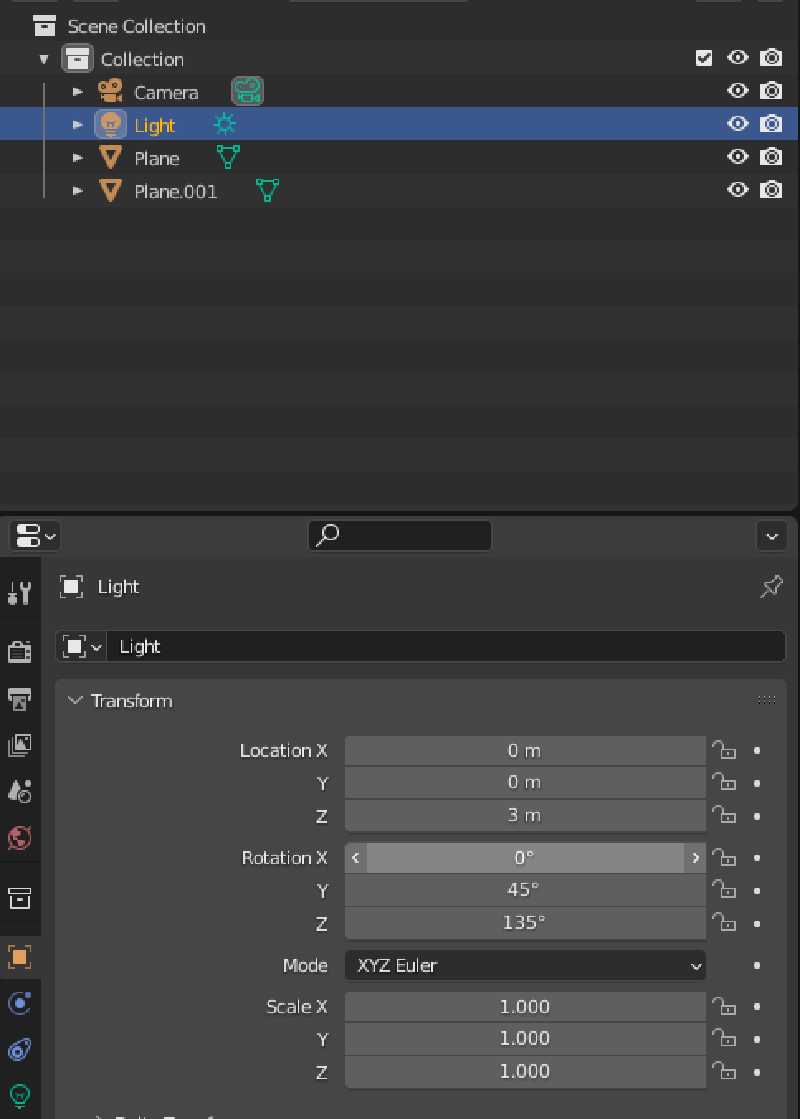Switch to View Layer properties tab
800x1119 pixels.
[19, 745]
